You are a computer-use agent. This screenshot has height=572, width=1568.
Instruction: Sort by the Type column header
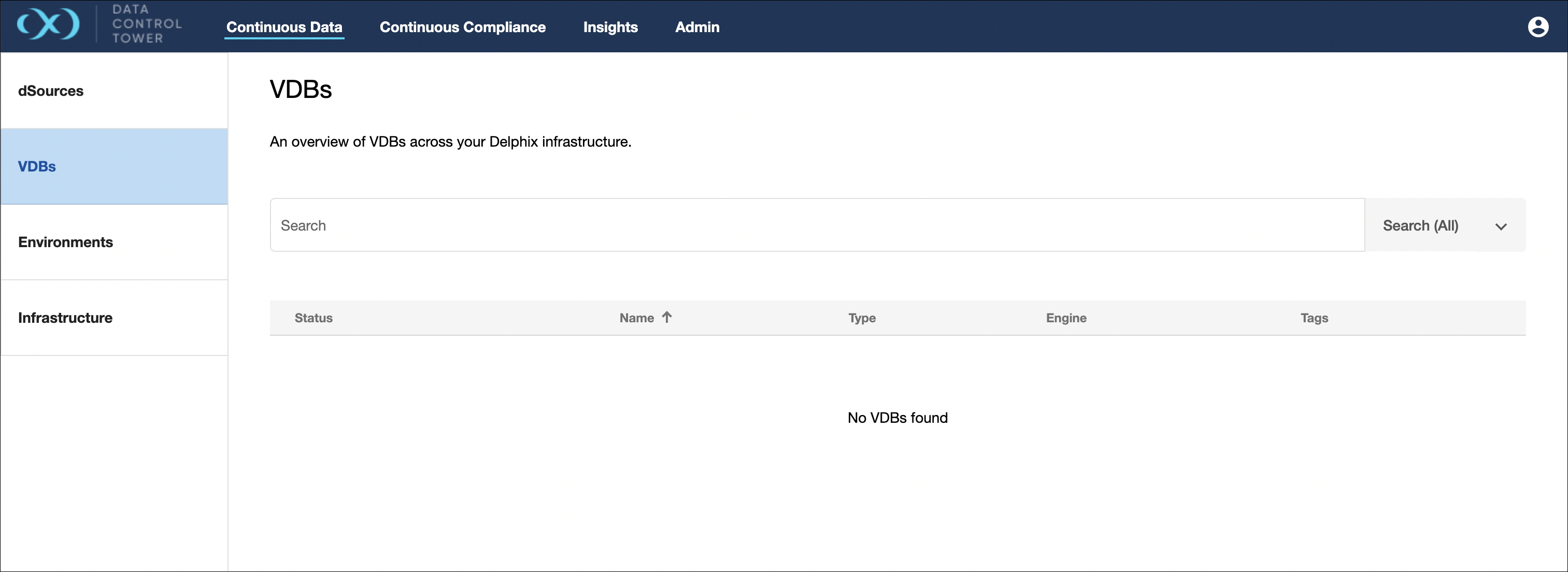coord(861,318)
